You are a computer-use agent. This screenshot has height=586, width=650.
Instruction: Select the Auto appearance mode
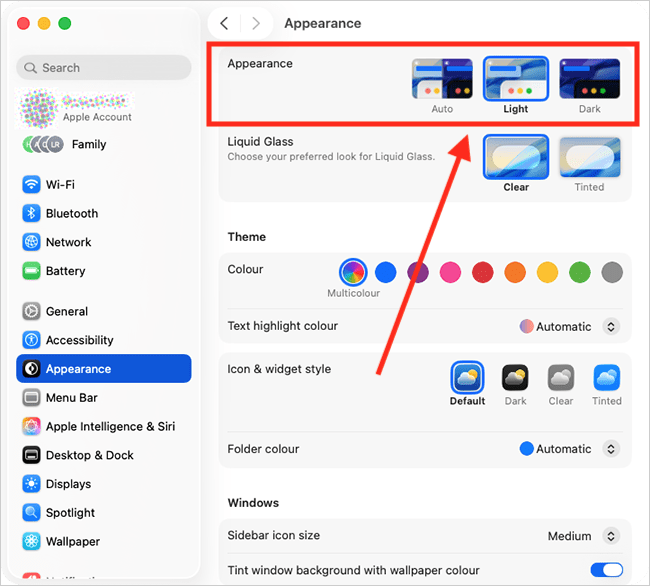[442, 80]
